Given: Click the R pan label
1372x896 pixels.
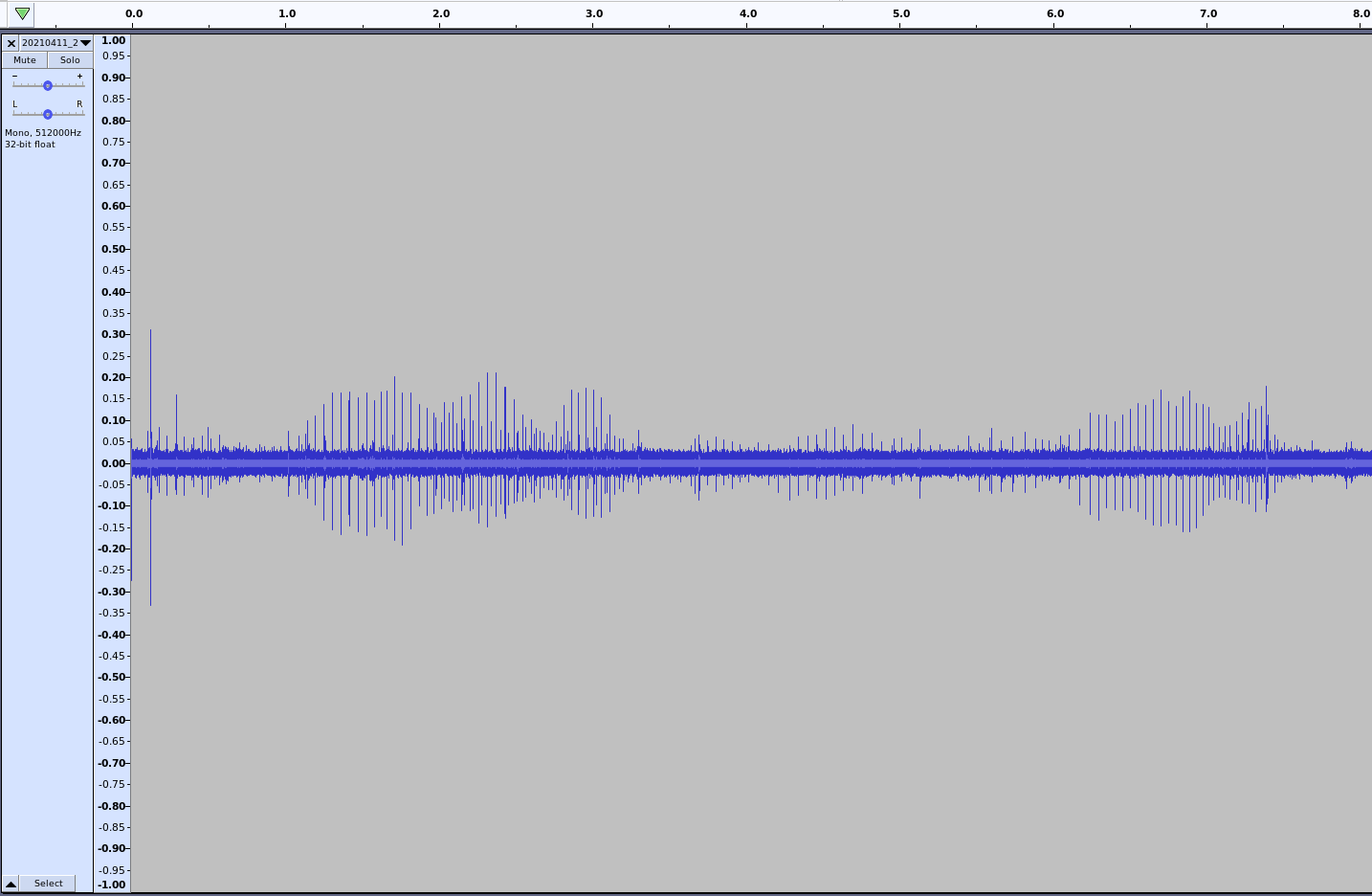Looking at the screenshot, I should coord(79,104).
